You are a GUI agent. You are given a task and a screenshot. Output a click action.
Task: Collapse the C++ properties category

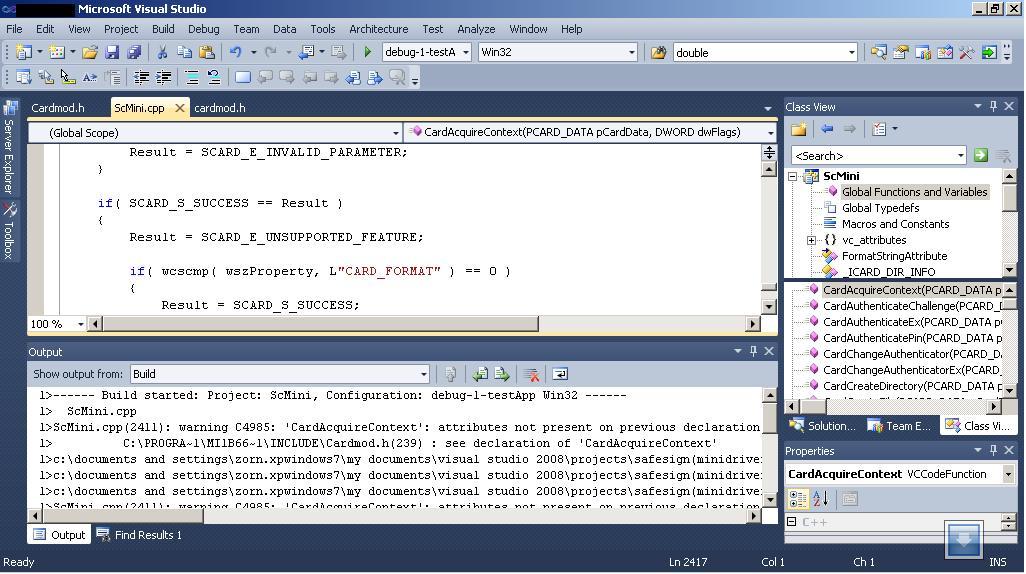pyautogui.click(x=791, y=522)
